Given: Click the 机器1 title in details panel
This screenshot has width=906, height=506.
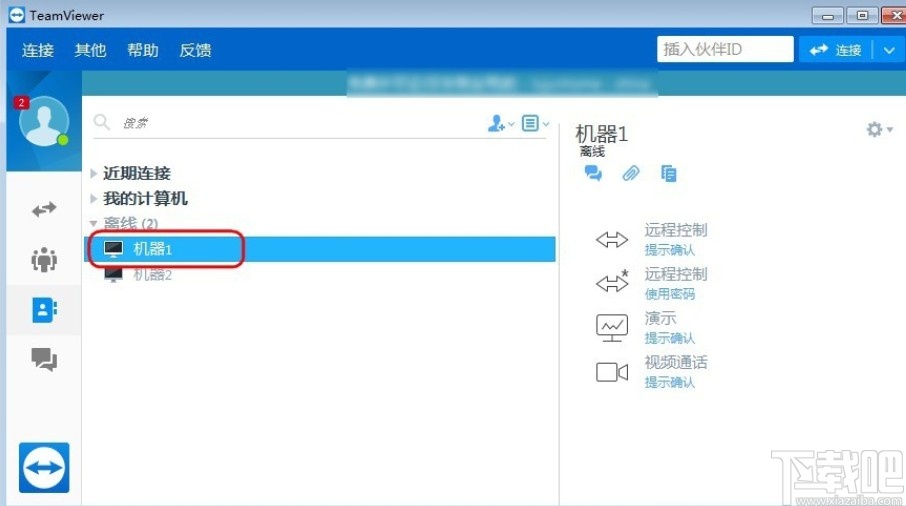Looking at the screenshot, I should tap(601, 134).
